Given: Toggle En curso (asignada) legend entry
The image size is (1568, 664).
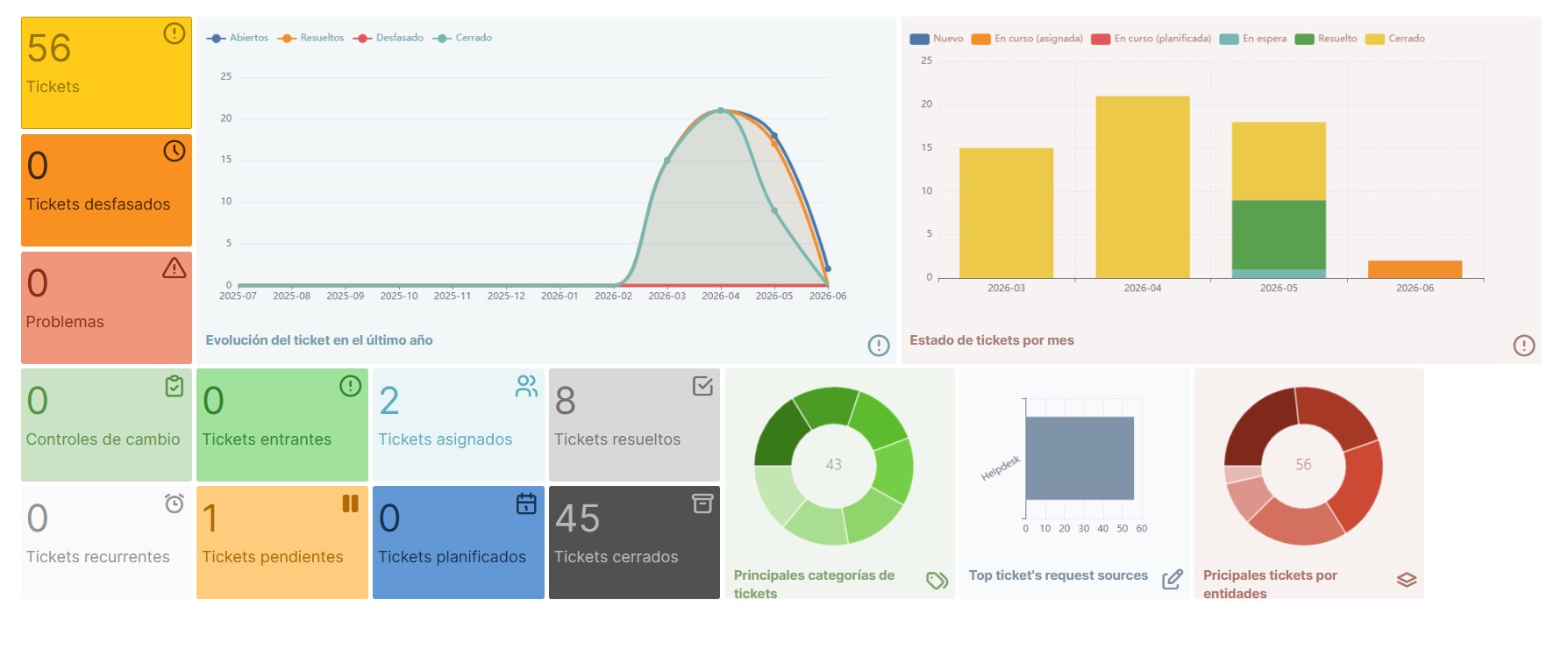Looking at the screenshot, I should (1027, 39).
